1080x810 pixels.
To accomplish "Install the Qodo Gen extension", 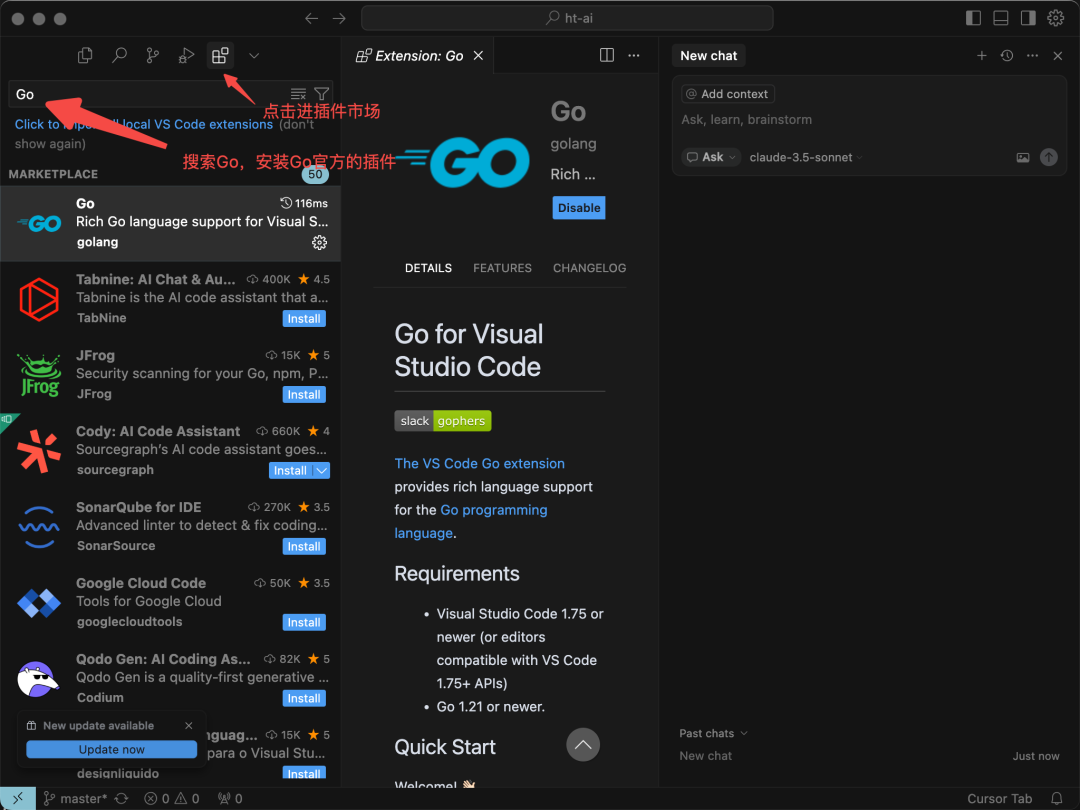I will click(x=304, y=698).
